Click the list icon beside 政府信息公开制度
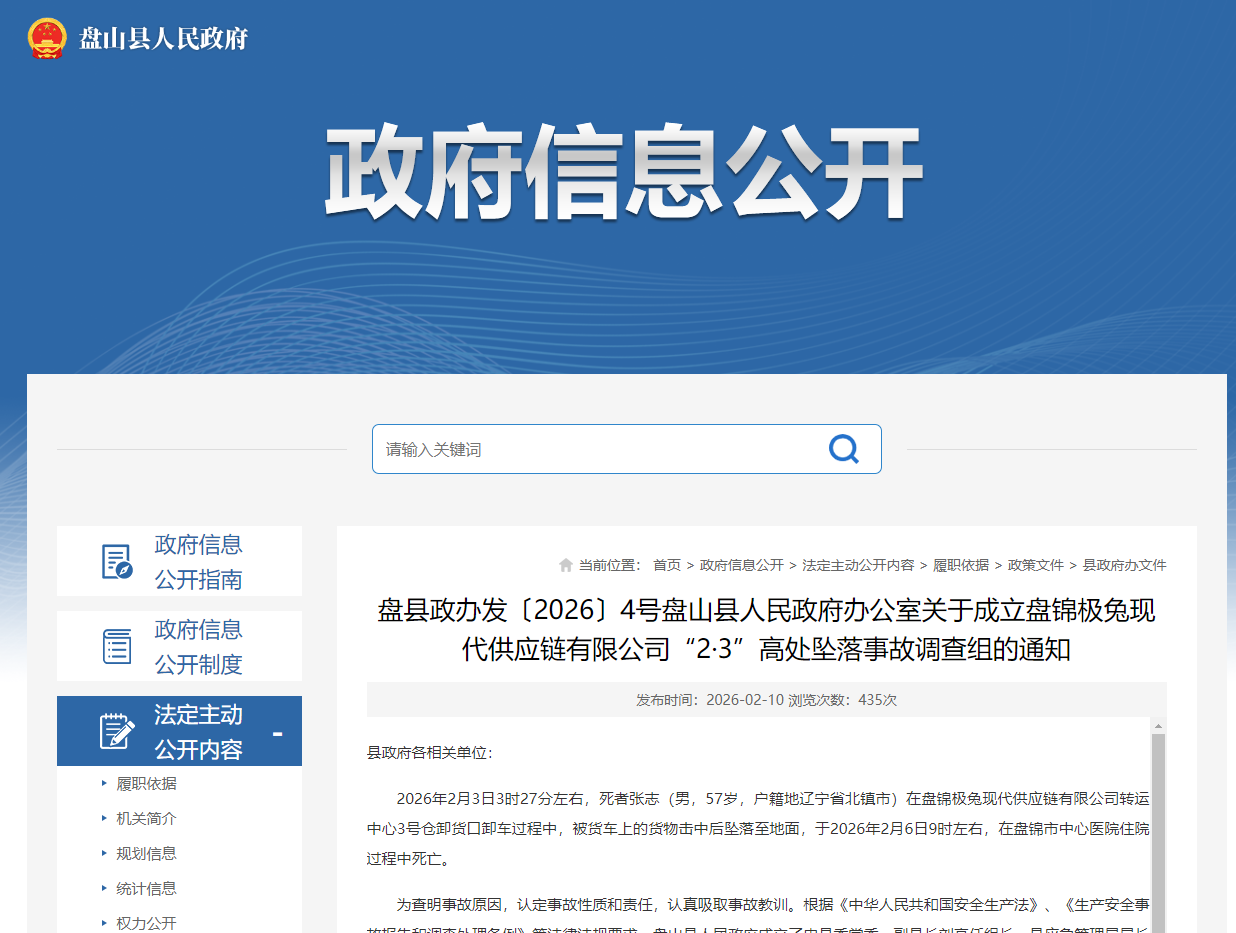The width and height of the screenshot is (1236, 933). coord(117,646)
